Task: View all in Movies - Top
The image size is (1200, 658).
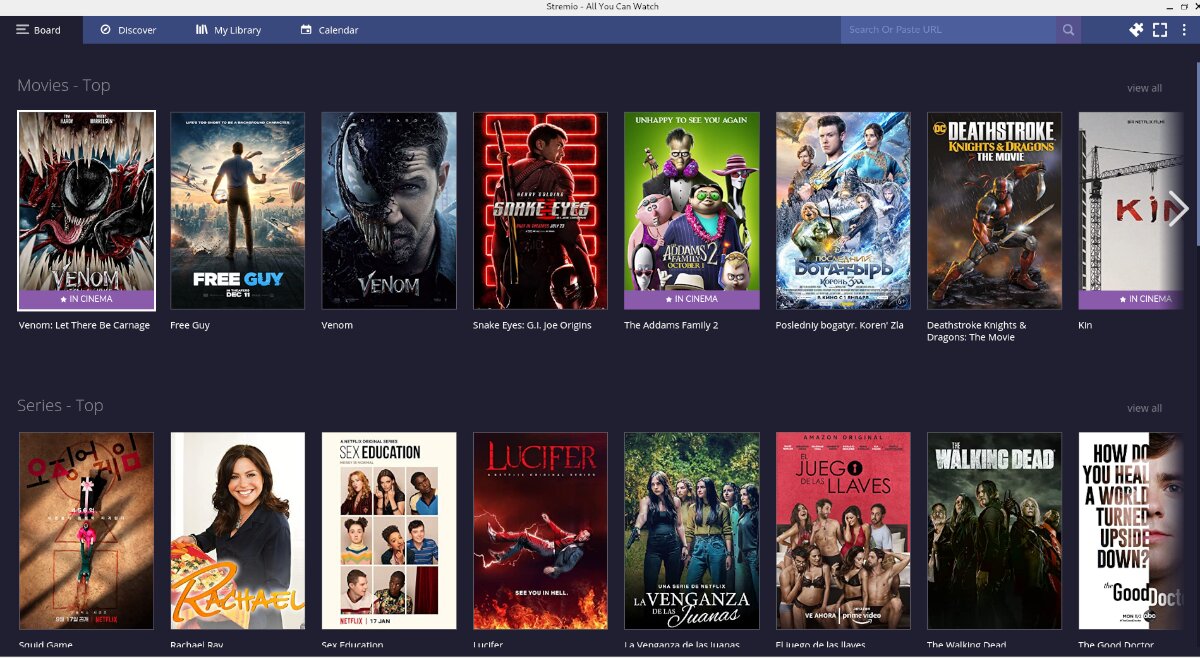Action: [1144, 88]
